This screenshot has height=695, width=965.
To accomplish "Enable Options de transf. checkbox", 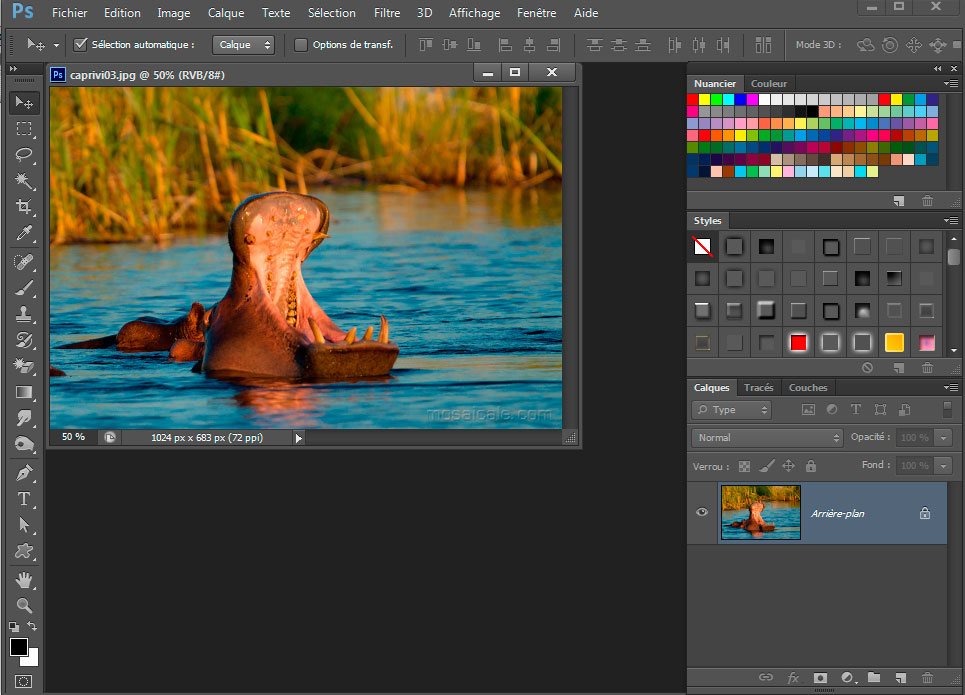I will [301, 45].
